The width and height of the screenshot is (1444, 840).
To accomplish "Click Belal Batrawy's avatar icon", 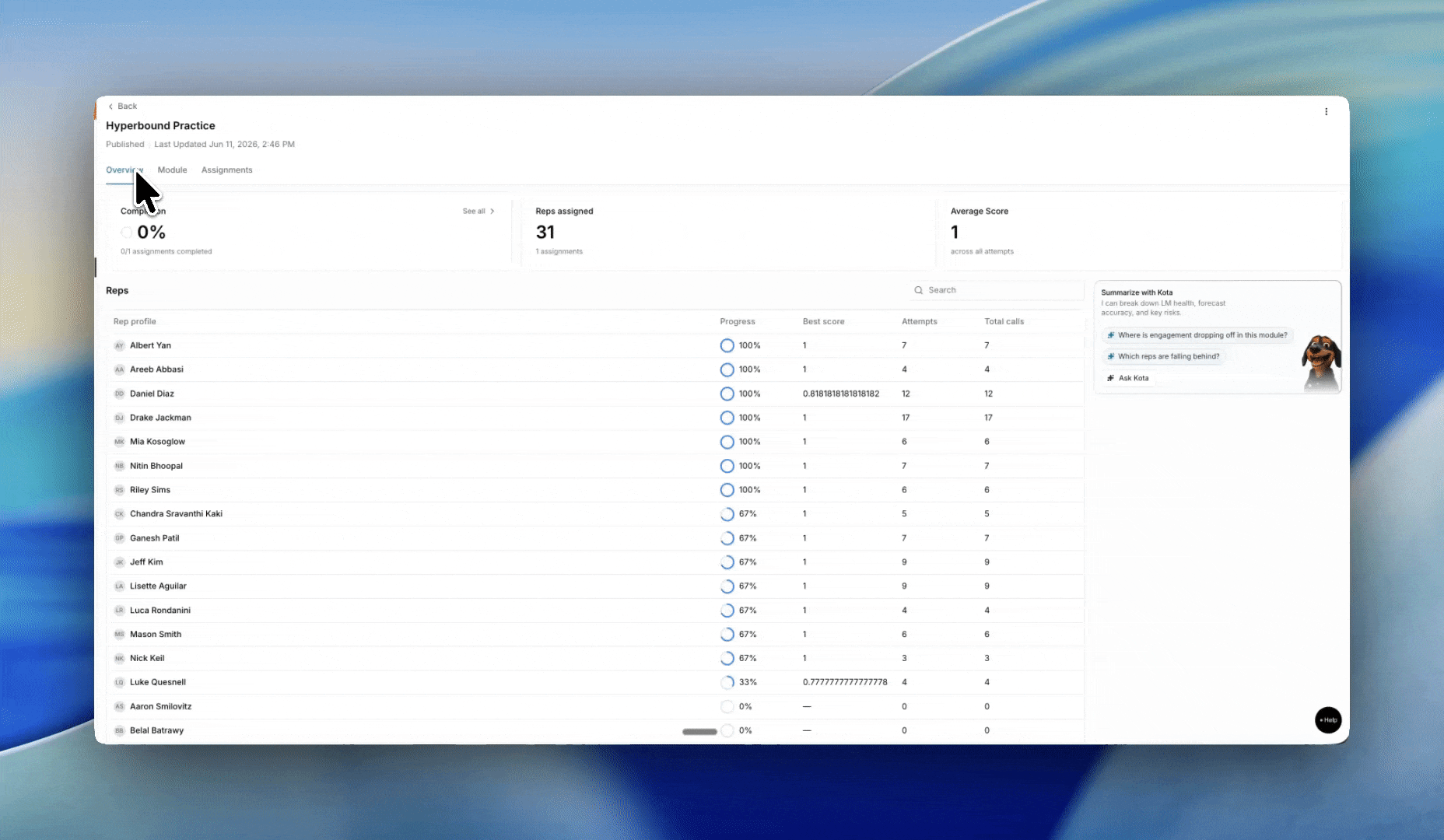I will coord(119,730).
